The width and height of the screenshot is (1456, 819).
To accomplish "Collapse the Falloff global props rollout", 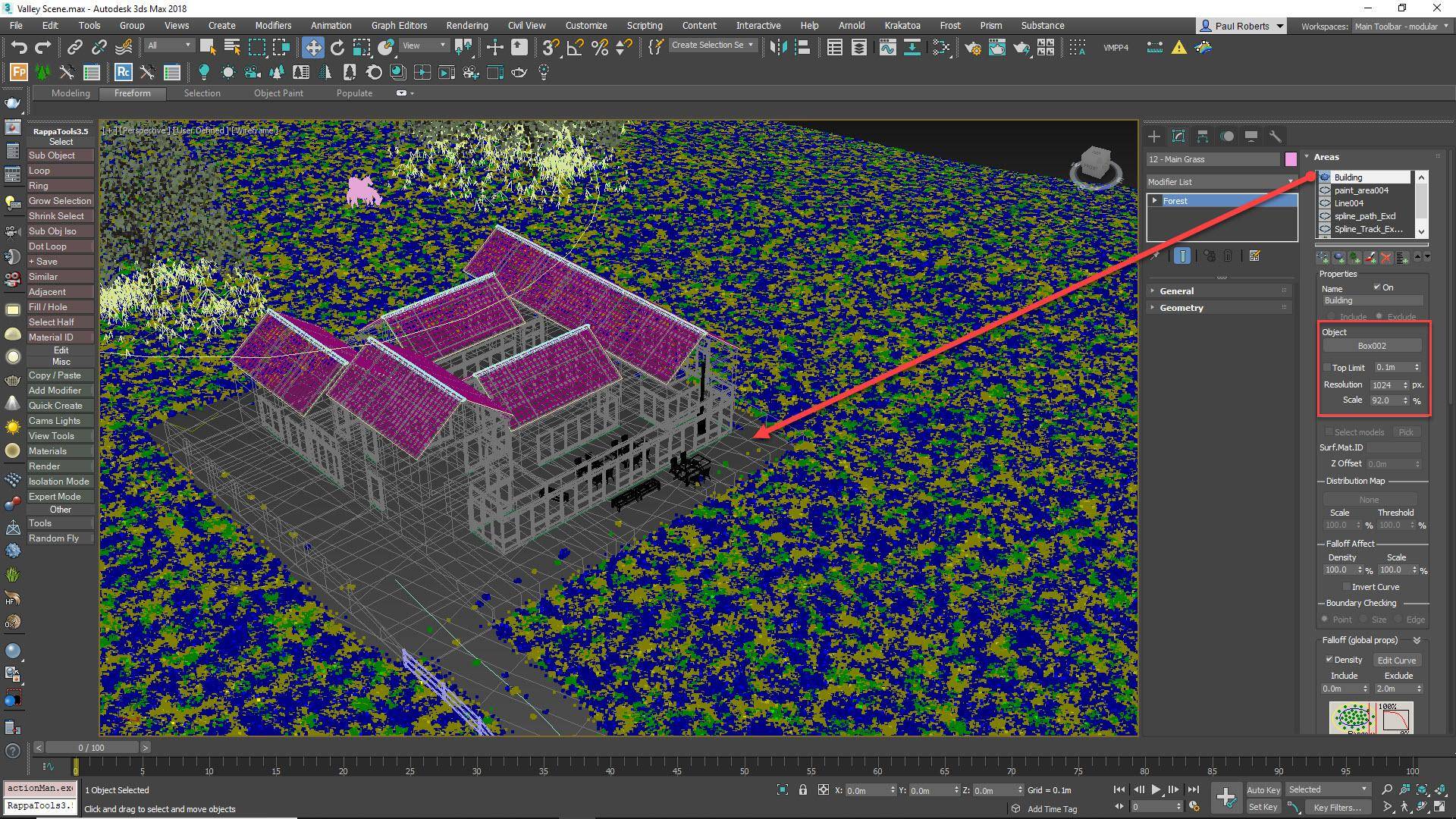I will [1417, 640].
